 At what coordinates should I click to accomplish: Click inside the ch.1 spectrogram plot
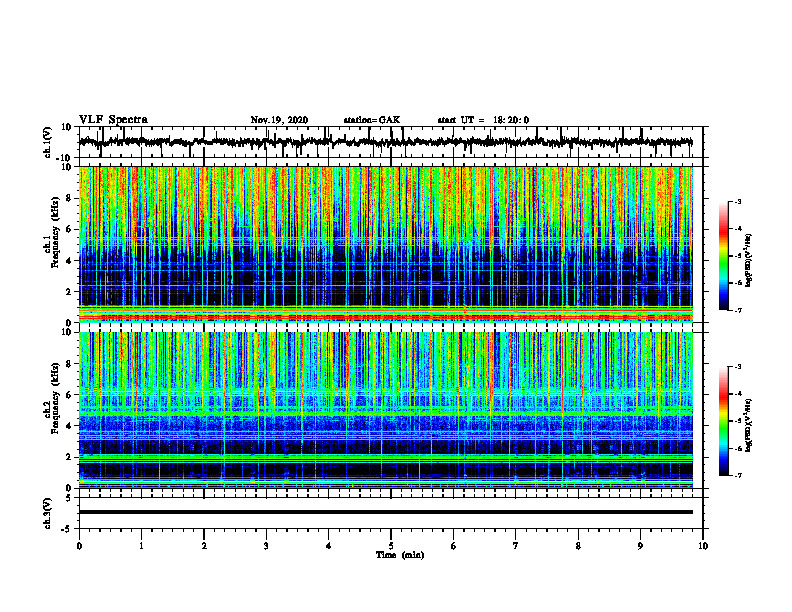385,244
